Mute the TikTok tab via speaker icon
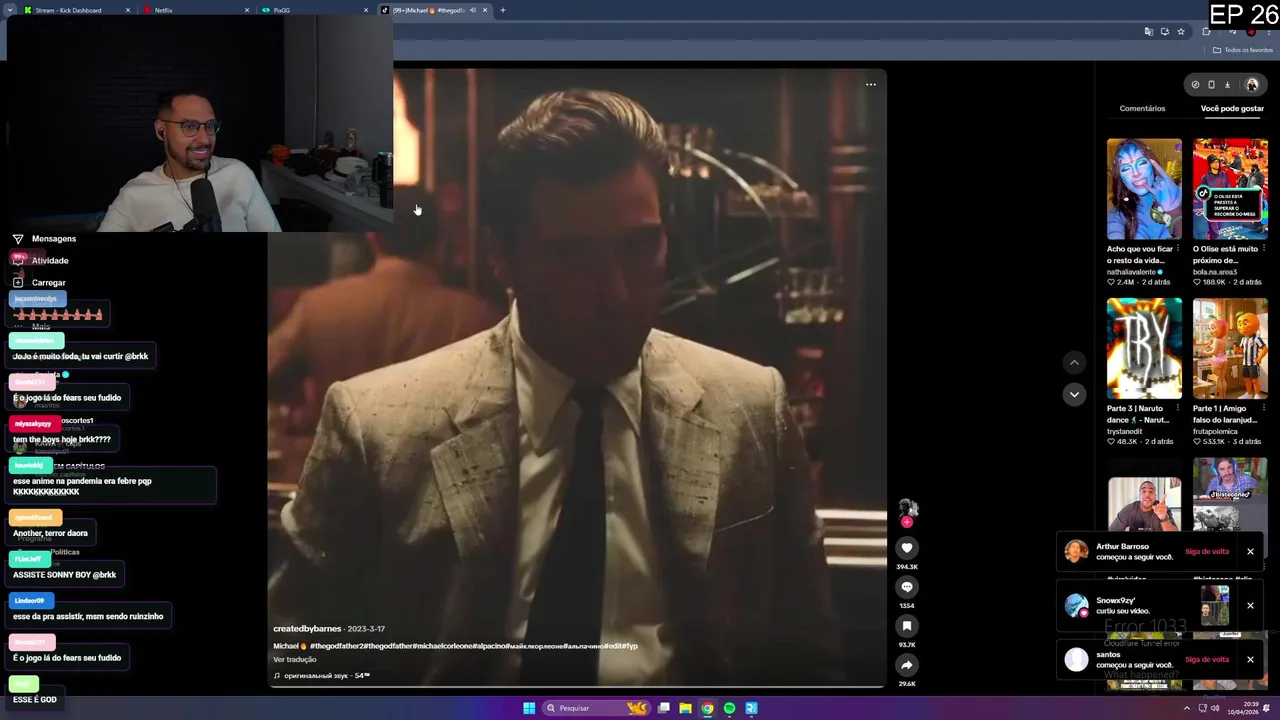 (473, 10)
